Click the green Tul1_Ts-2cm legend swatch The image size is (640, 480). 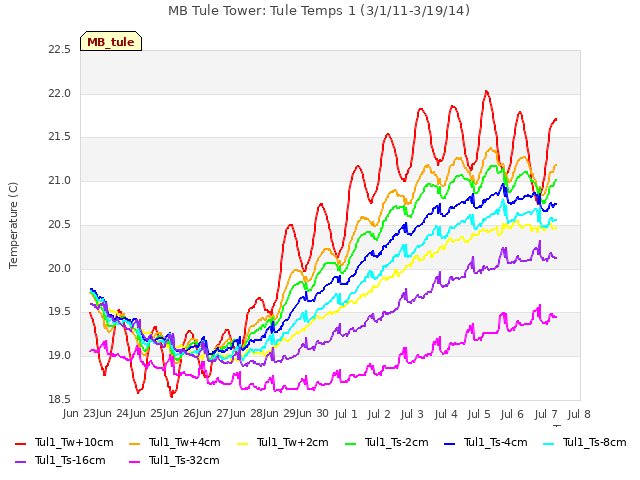(x=350, y=444)
